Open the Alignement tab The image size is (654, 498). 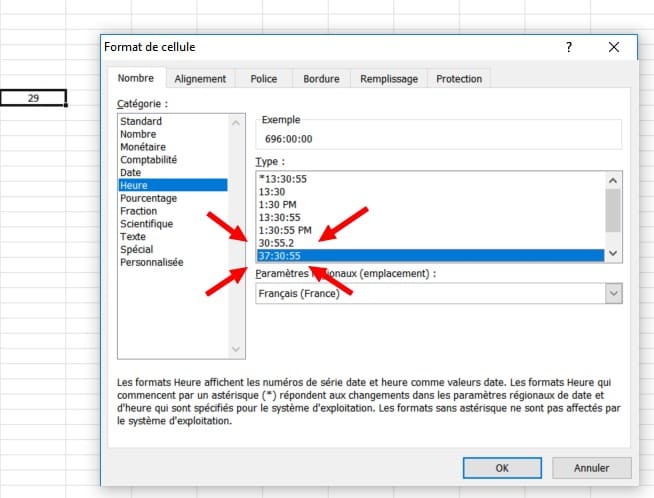(200, 79)
